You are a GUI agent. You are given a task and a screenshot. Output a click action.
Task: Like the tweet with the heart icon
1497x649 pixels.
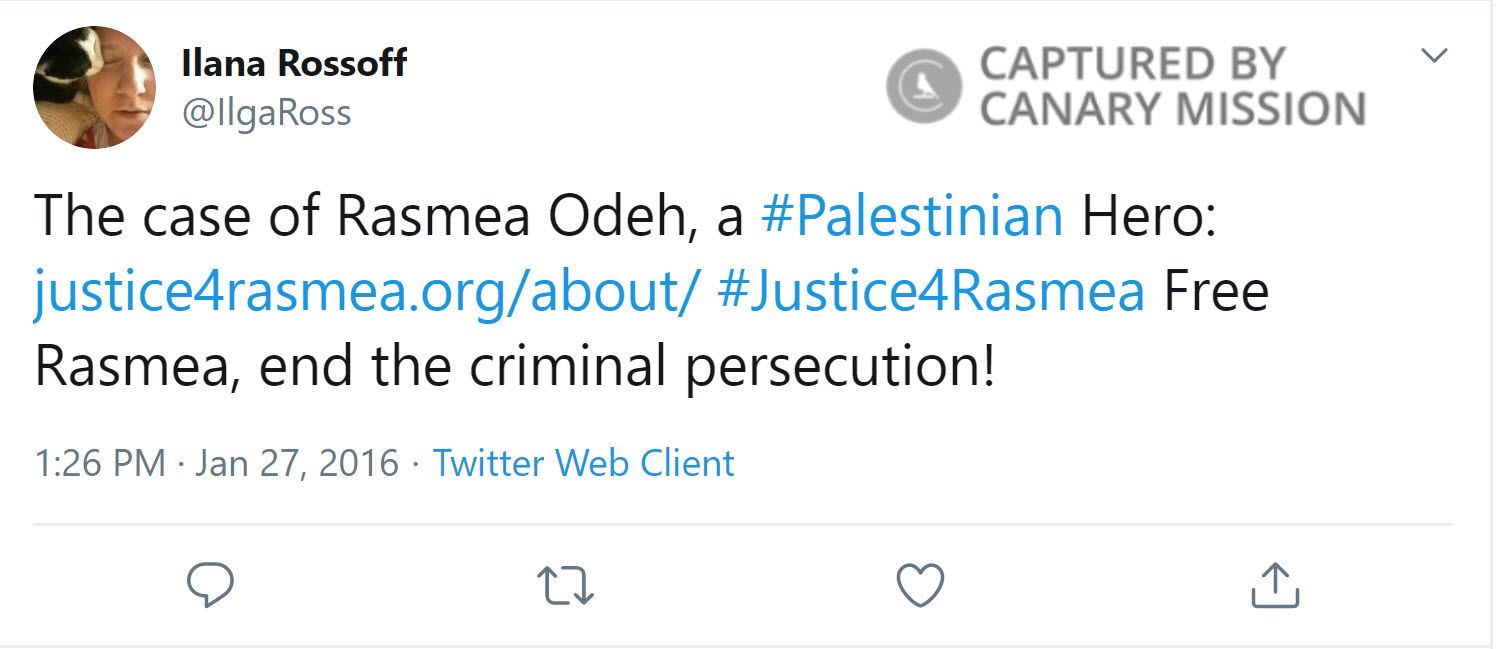click(x=920, y=585)
